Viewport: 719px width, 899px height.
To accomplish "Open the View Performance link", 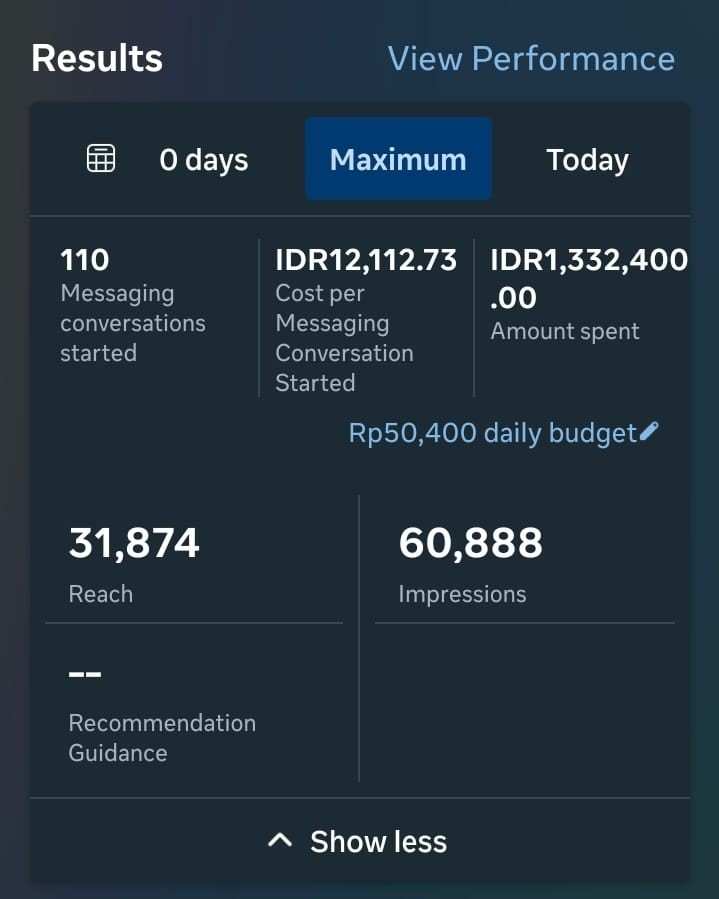I will point(531,58).
